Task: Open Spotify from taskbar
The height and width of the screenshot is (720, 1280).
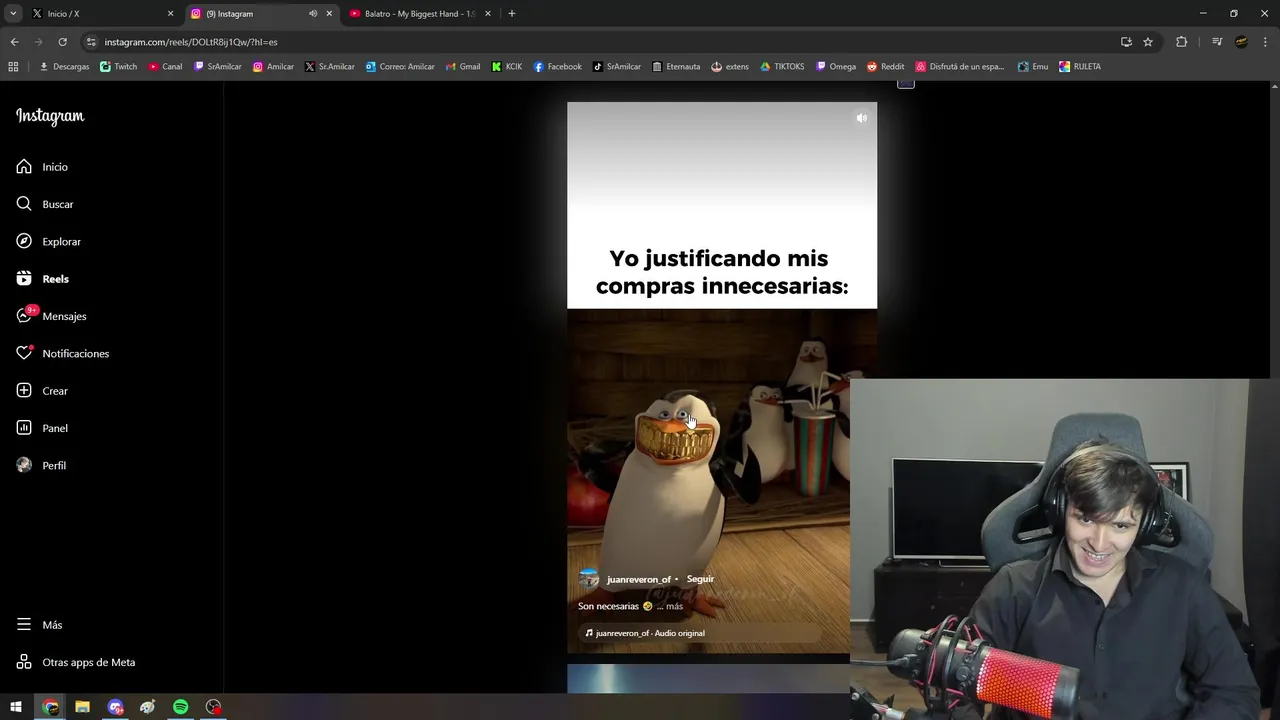Action: [180, 707]
